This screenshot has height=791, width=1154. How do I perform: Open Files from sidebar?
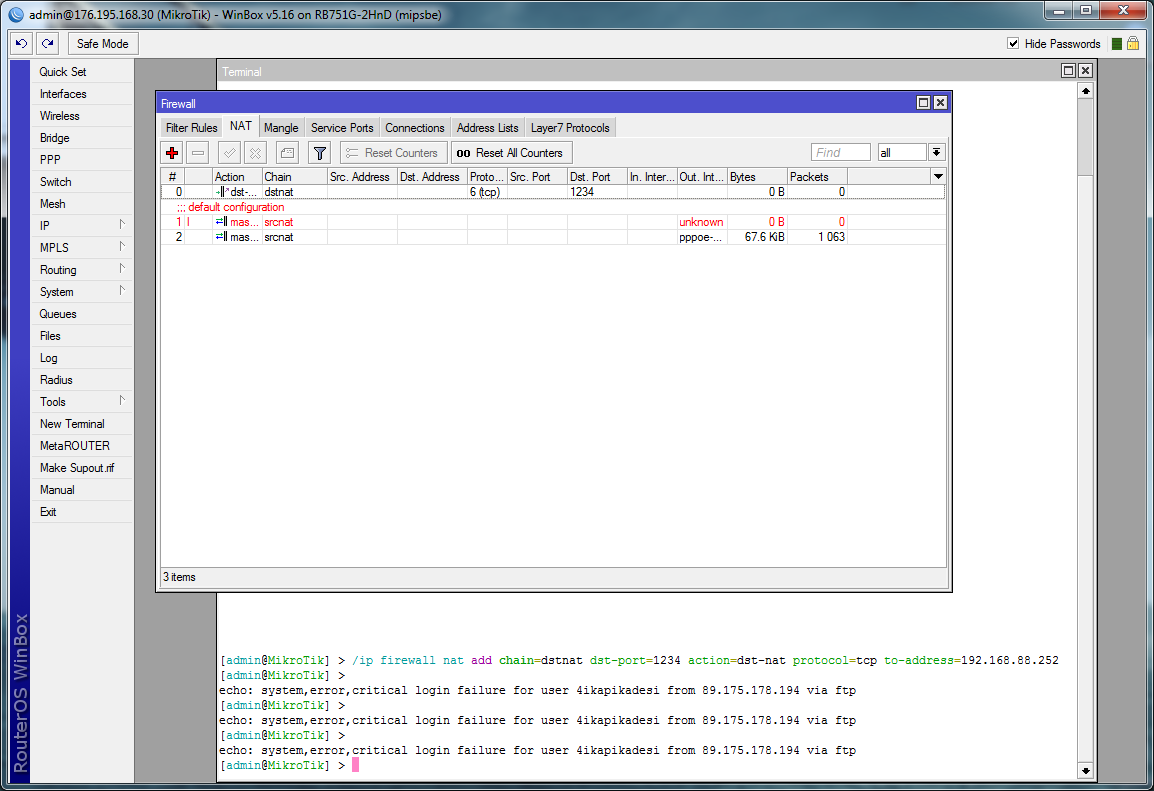82,336
